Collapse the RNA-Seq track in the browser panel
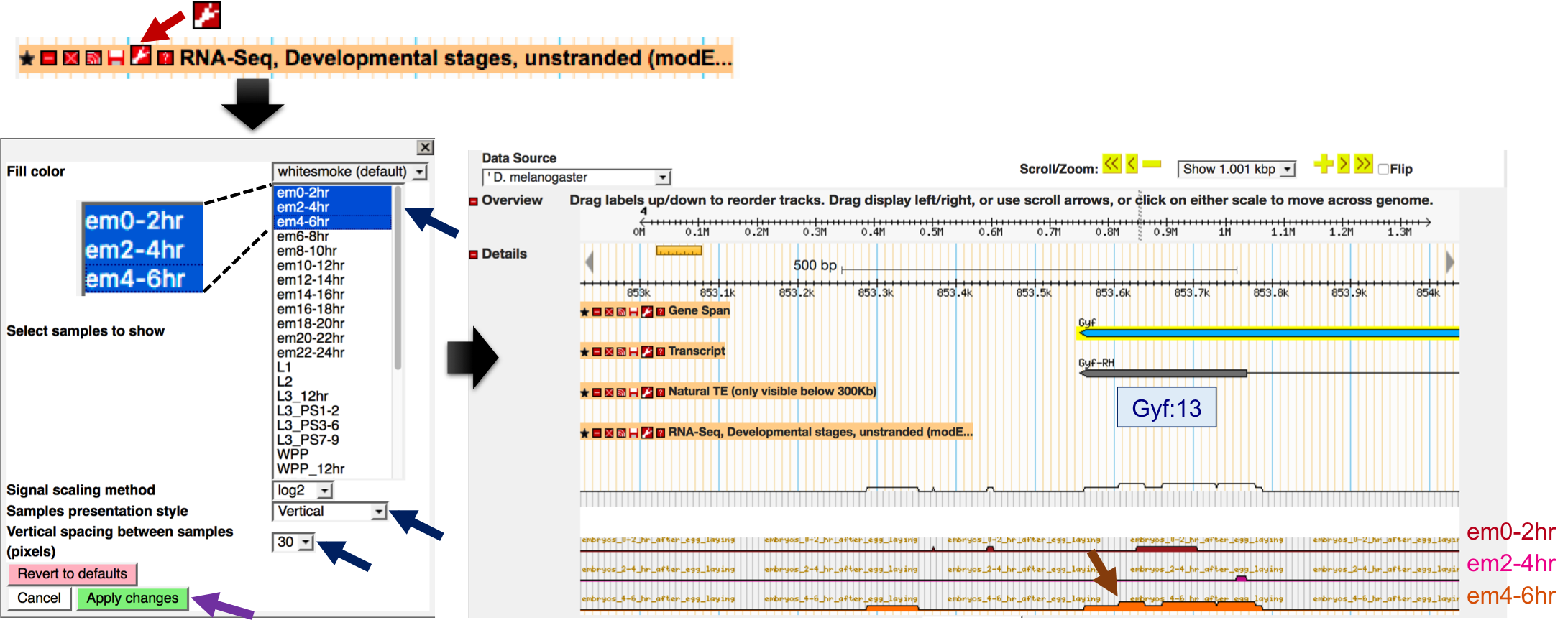Image resolution: width=1568 pixels, height=638 pixels. 597,433
